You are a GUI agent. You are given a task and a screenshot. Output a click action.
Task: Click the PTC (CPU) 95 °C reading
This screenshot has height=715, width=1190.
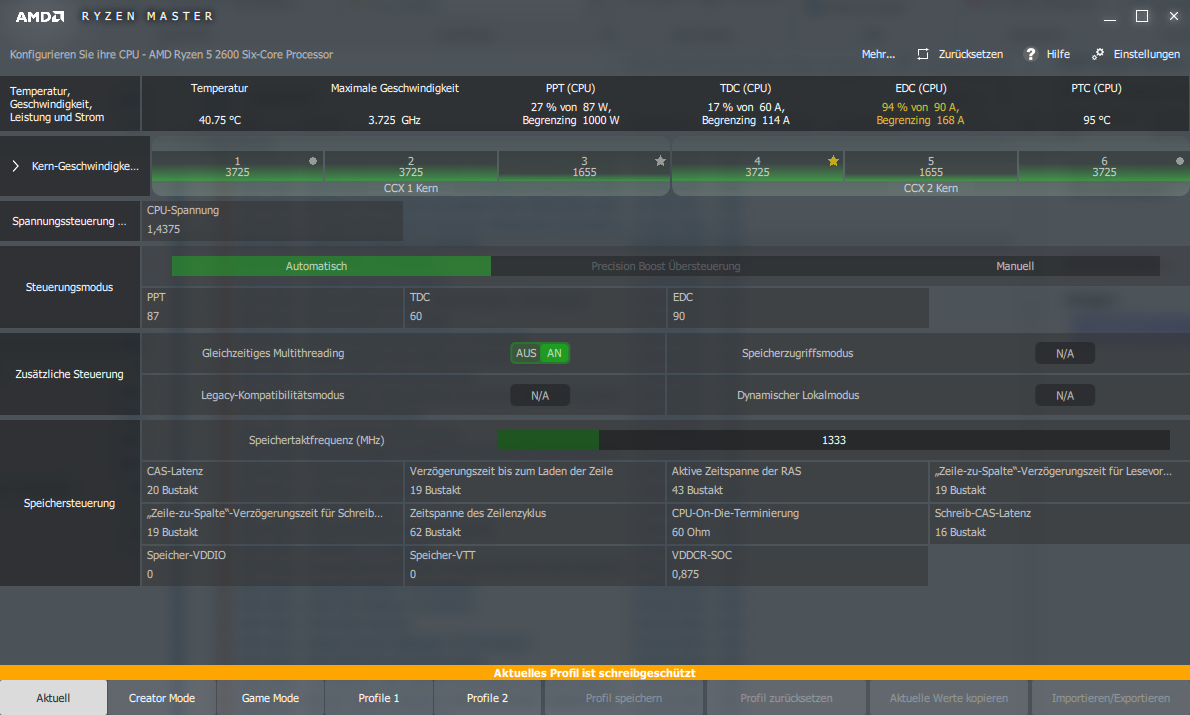tap(1097, 120)
